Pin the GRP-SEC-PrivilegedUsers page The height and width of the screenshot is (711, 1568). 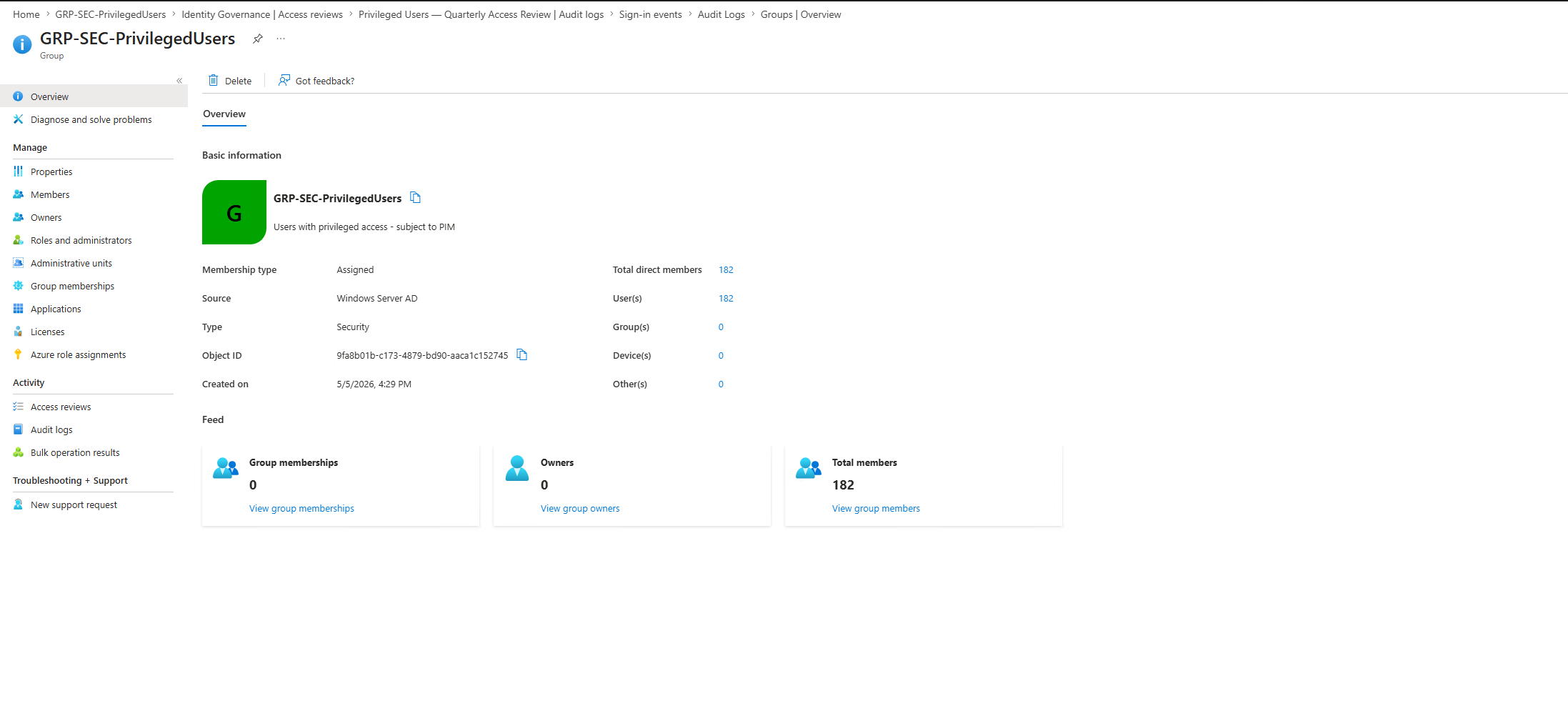click(258, 39)
